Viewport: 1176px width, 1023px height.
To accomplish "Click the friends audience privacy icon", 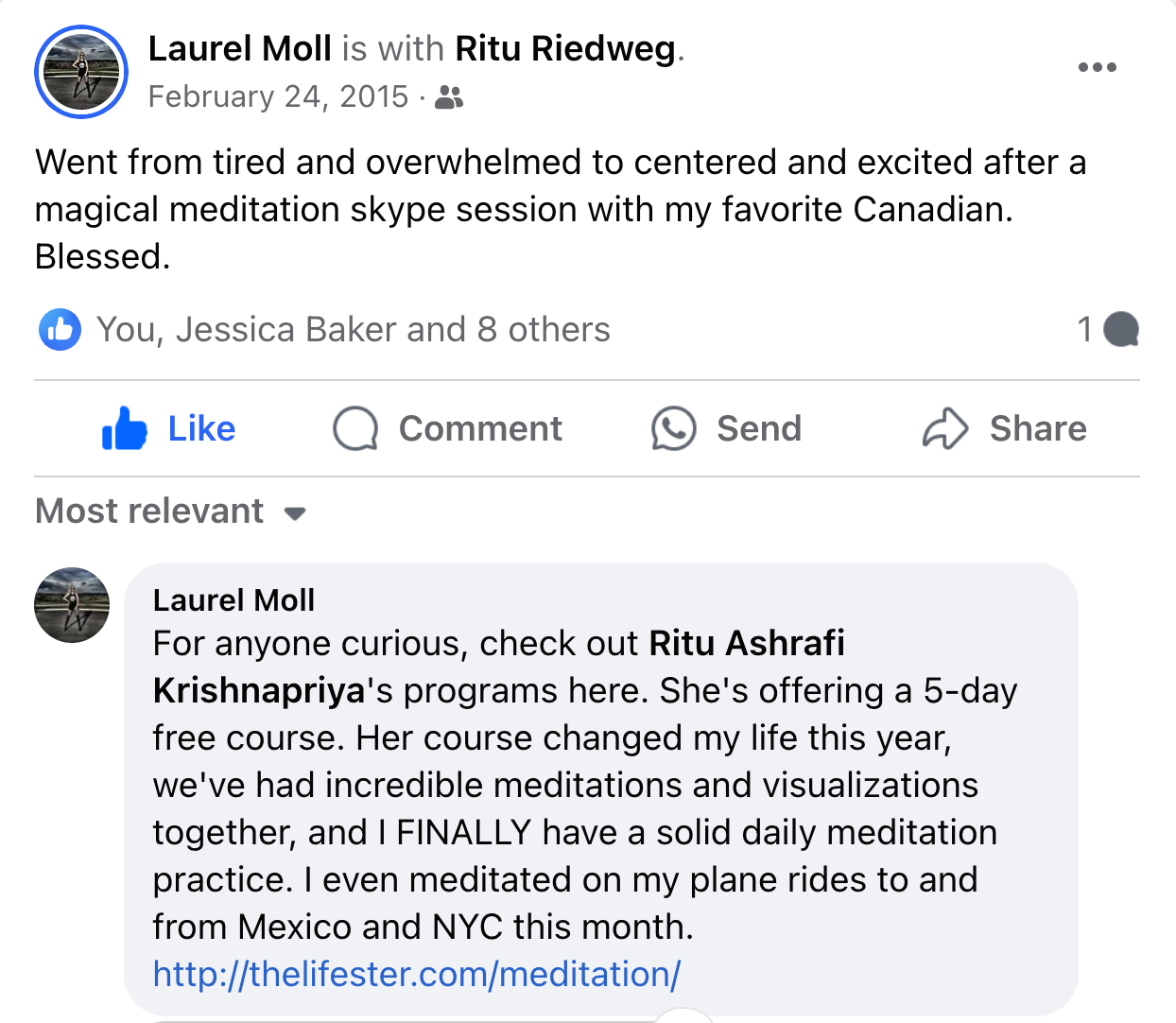I will [449, 97].
